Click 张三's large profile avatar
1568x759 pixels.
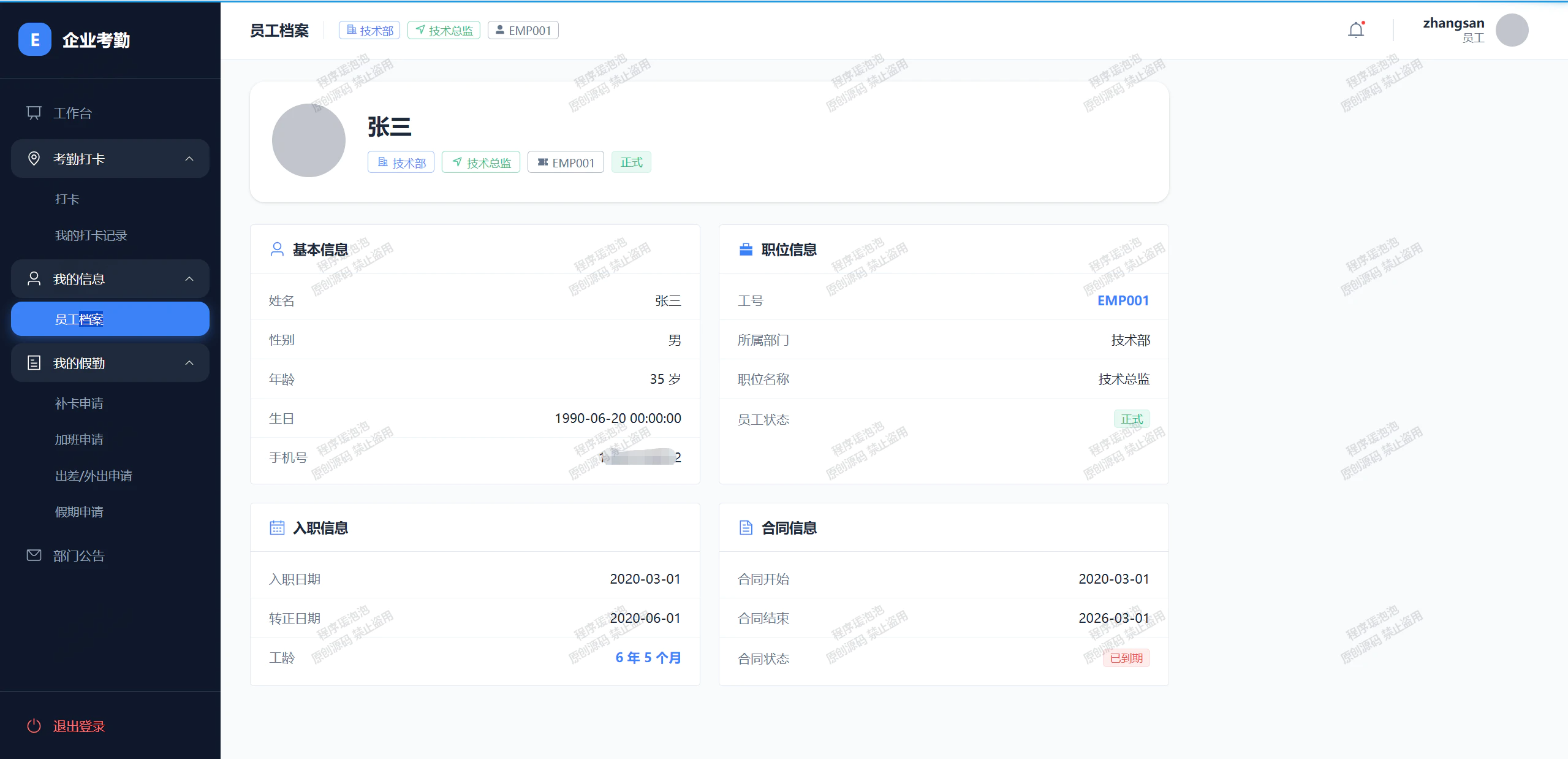point(309,140)
